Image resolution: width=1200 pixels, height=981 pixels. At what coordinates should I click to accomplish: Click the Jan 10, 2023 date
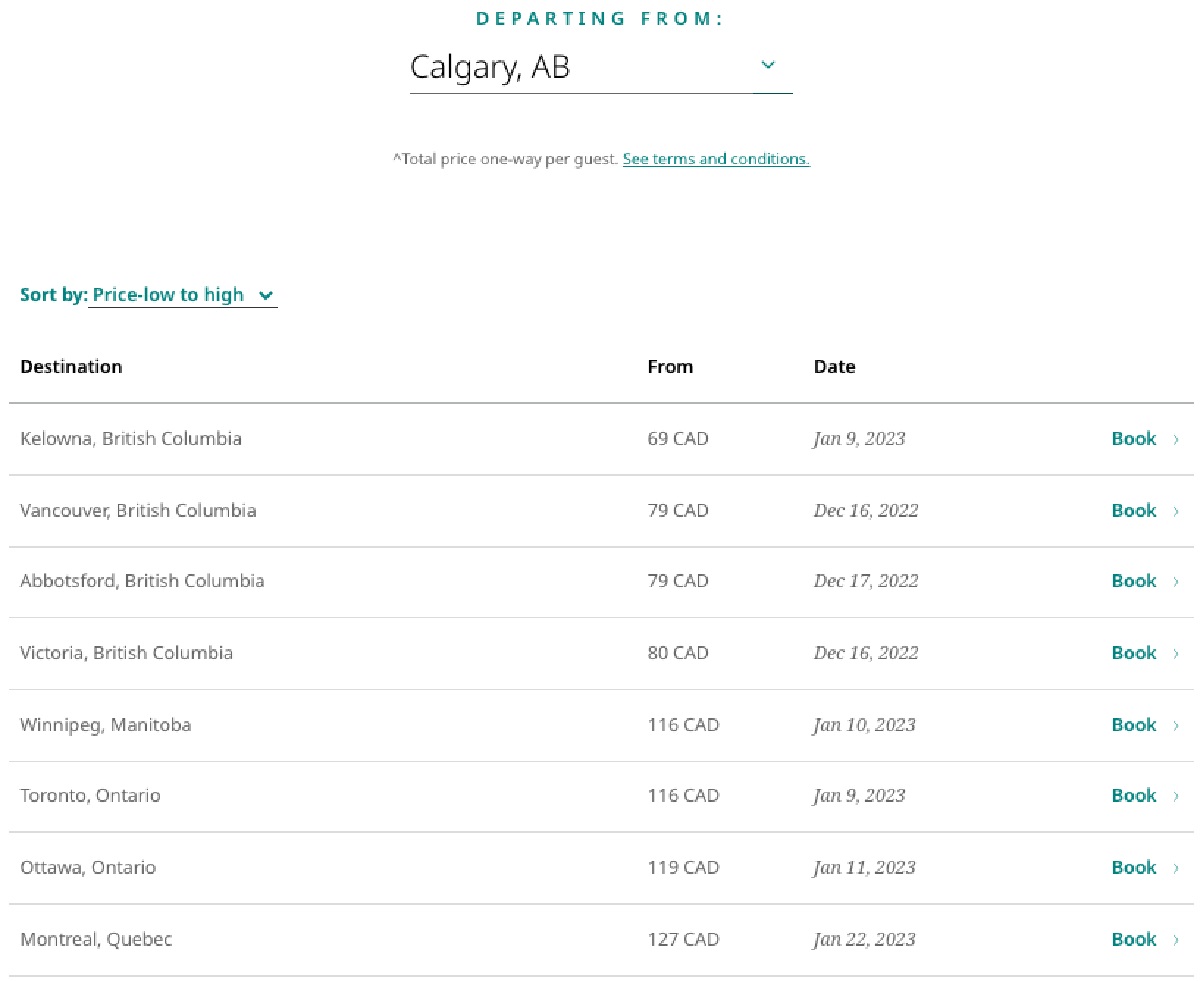point(865,725)
